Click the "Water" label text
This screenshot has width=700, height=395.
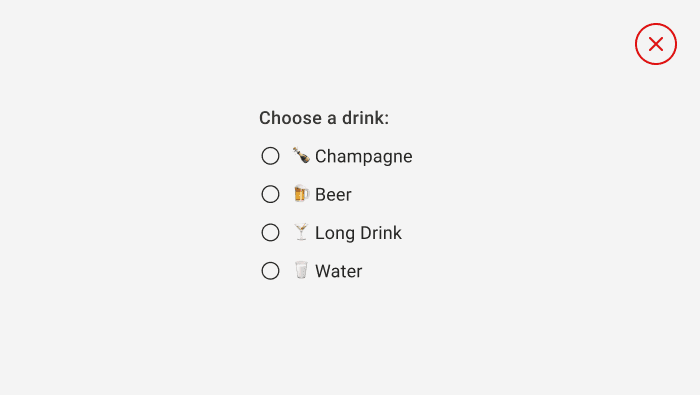click(x=339, y=271)
